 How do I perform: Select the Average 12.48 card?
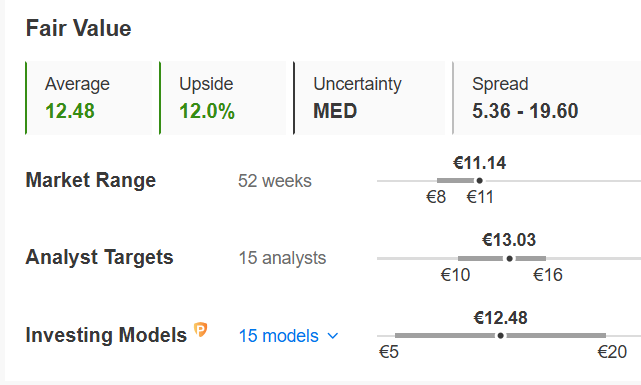pos(89,98)
